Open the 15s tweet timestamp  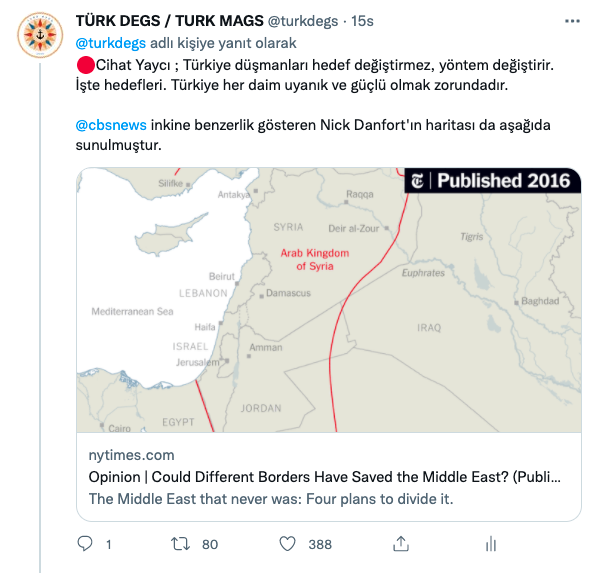[362, 21]
